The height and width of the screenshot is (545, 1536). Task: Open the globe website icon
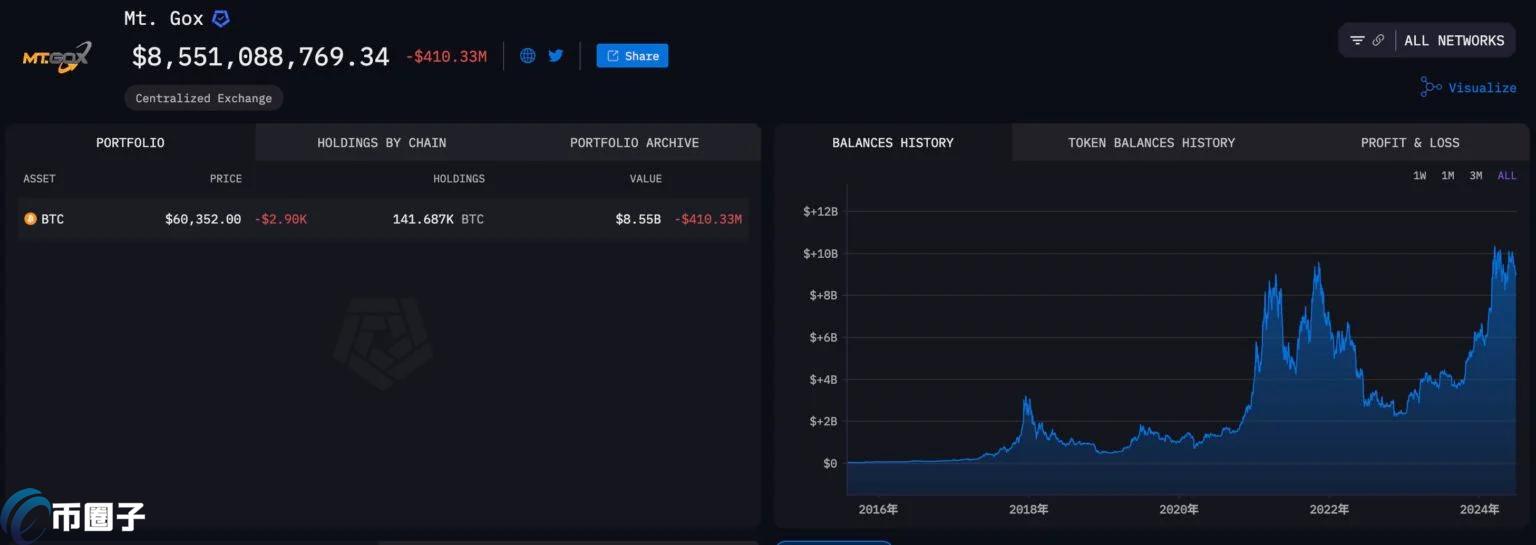pos(528,55)
